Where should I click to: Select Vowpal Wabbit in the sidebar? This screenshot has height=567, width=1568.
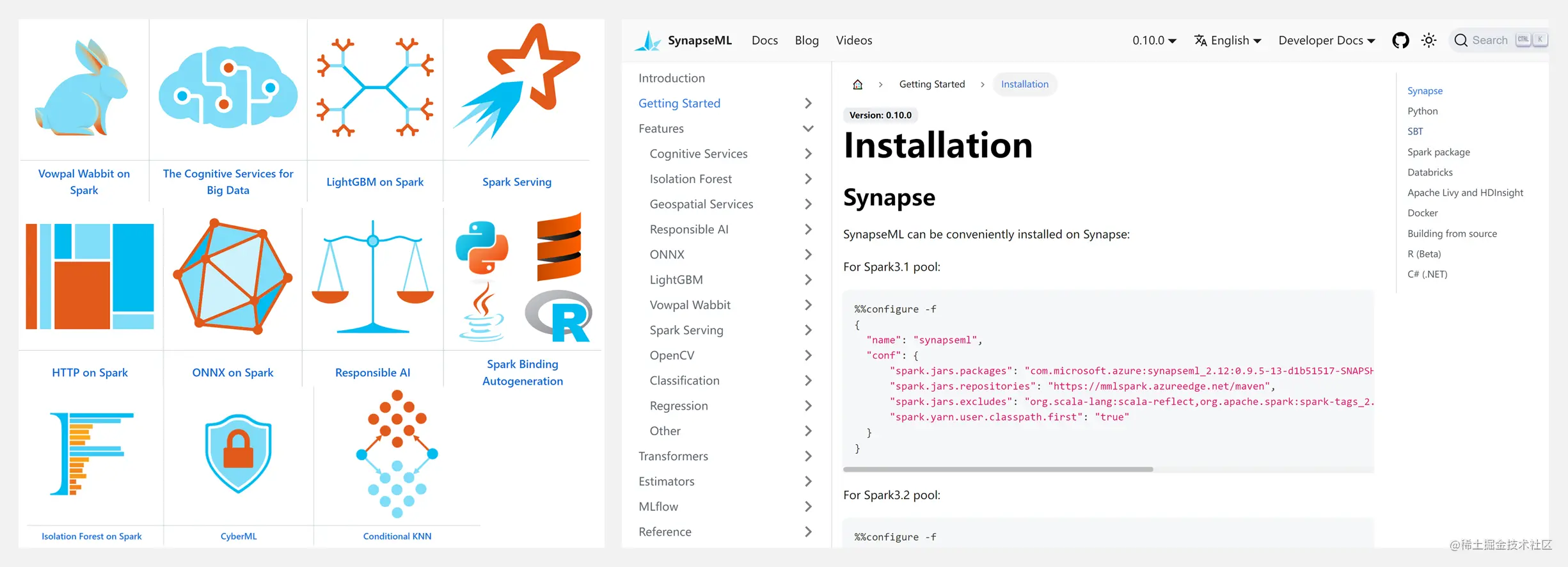690,305
